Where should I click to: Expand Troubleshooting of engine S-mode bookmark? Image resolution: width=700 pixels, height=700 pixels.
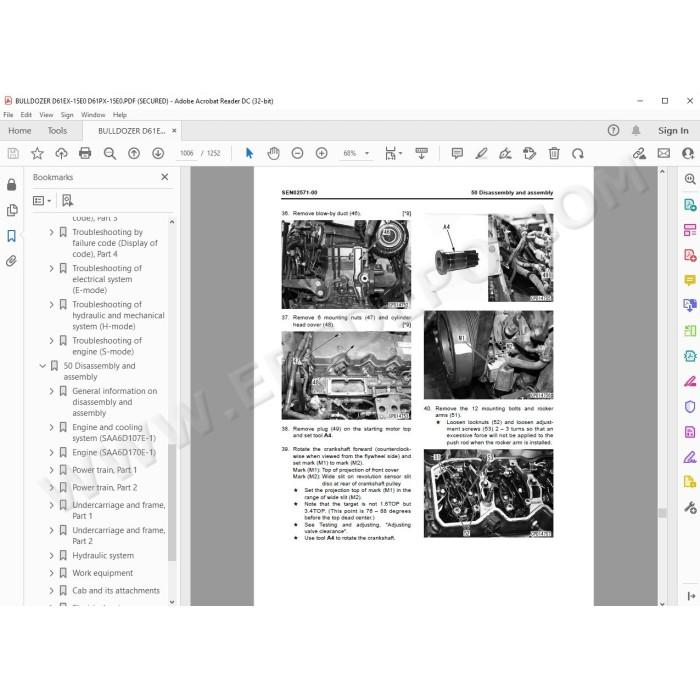tap(51, 341)
